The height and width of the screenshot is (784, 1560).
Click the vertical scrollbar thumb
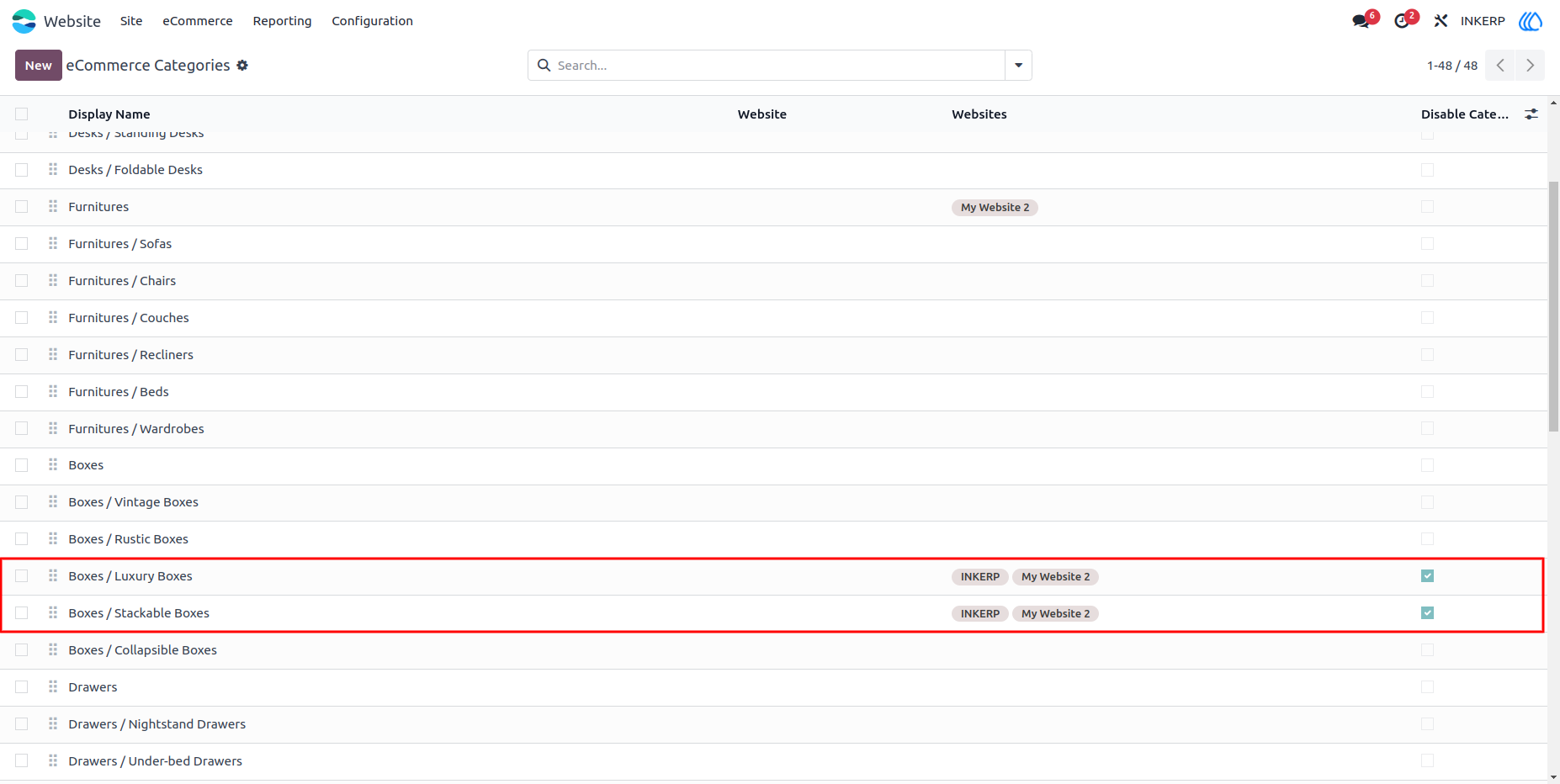click(1553, 307)
